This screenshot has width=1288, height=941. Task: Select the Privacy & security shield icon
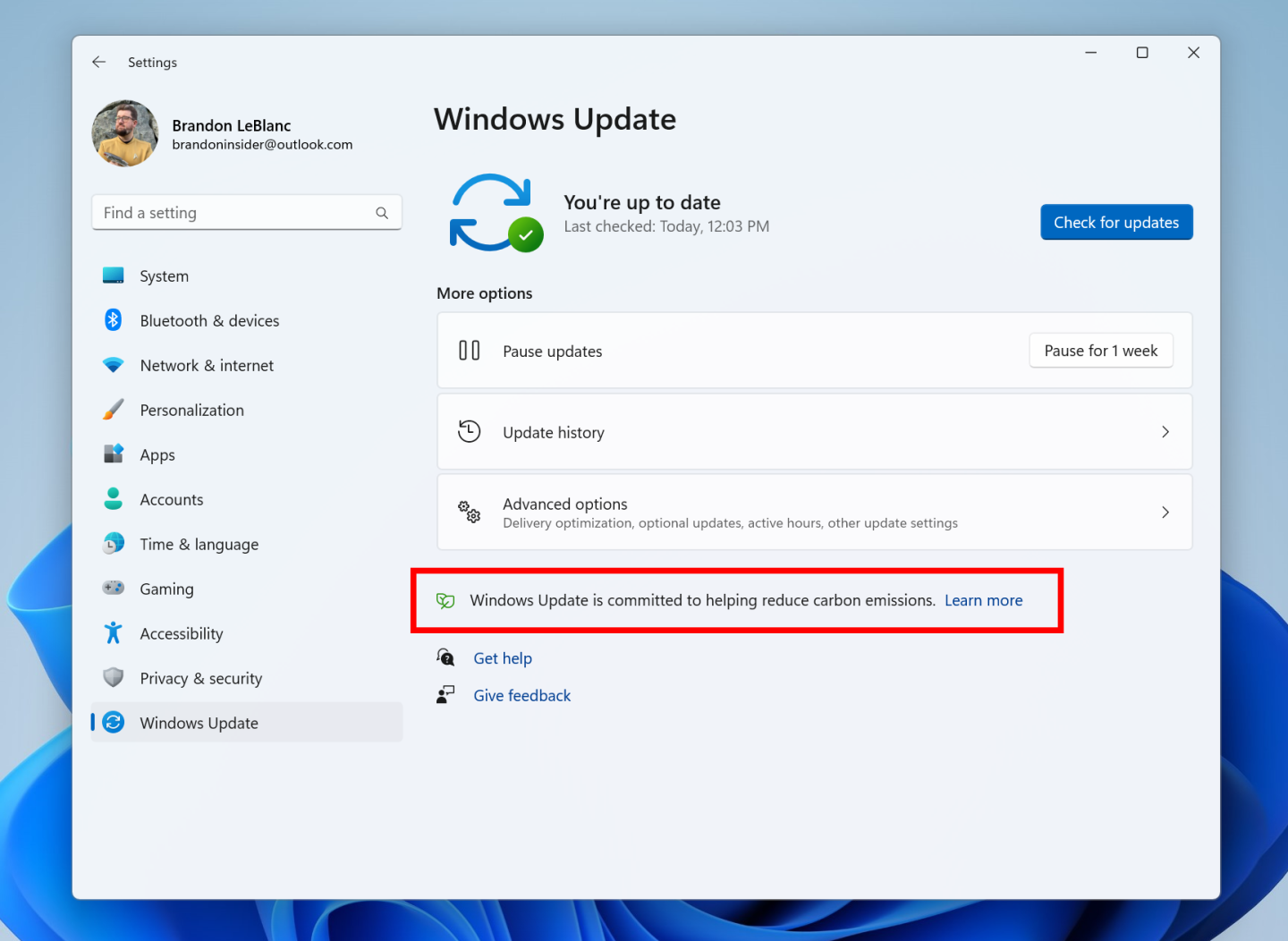[x=113, y=678]
